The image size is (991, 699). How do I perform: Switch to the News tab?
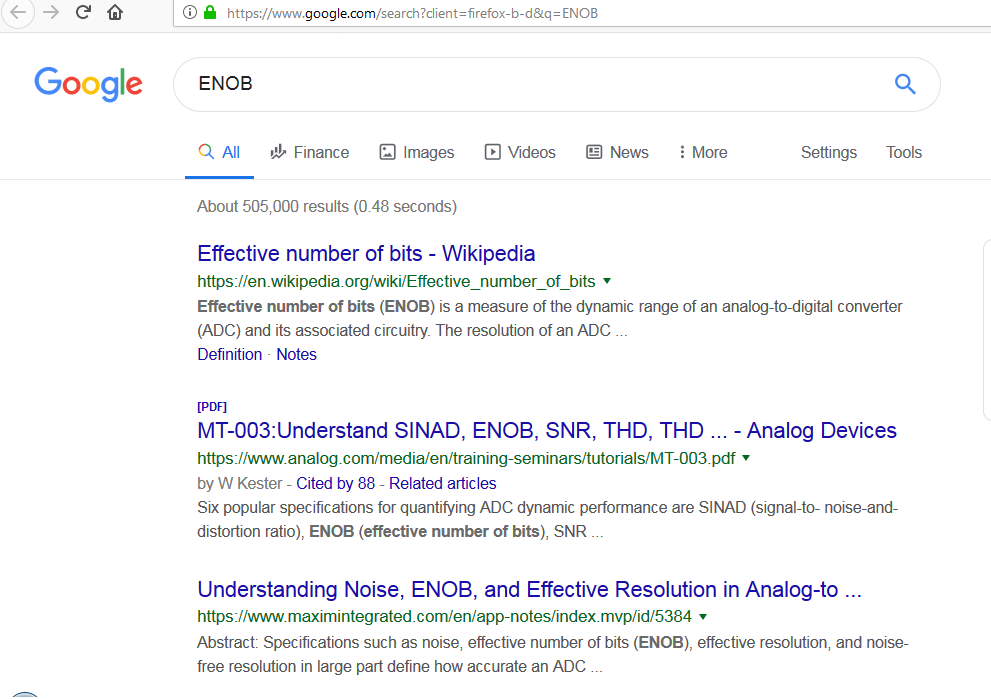point(617,152)
